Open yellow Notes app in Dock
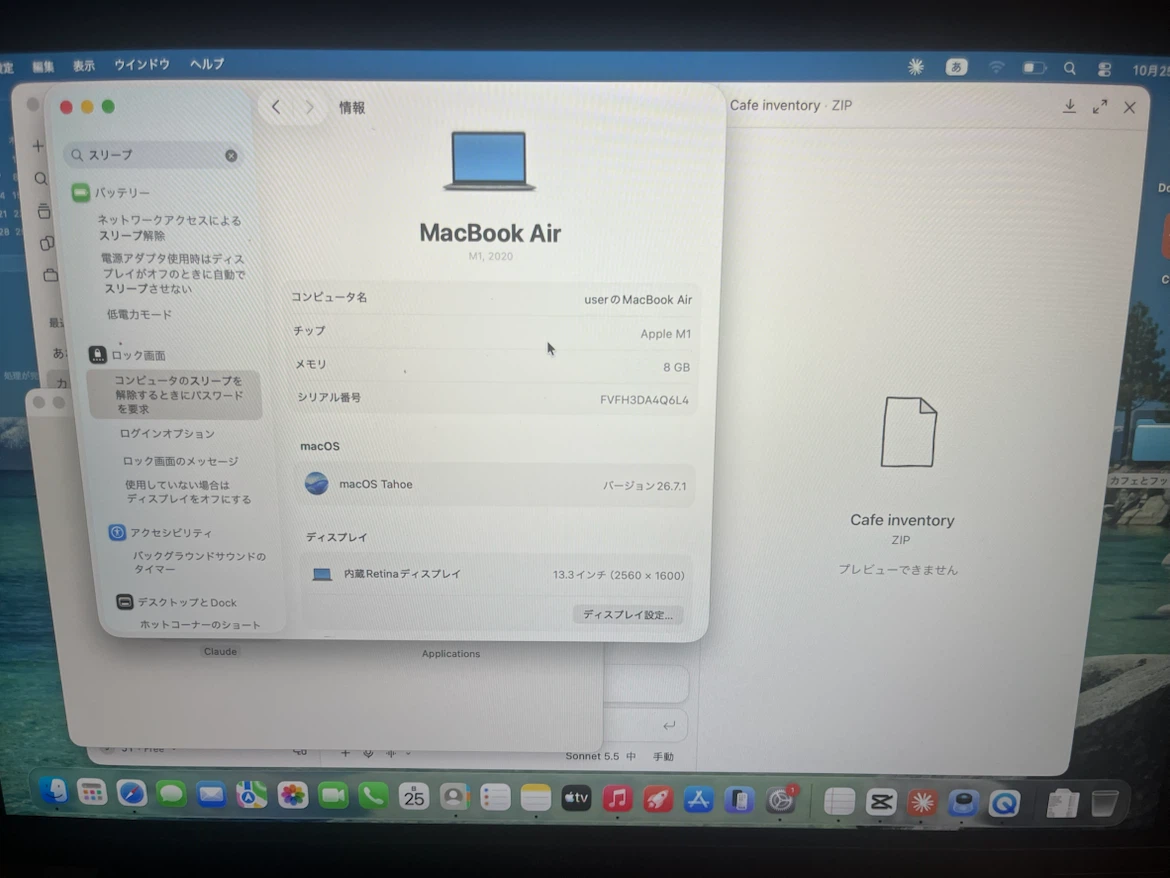The width and height of the screenshot is (1170, 878). pyautogui.click(x=536, y=798)
